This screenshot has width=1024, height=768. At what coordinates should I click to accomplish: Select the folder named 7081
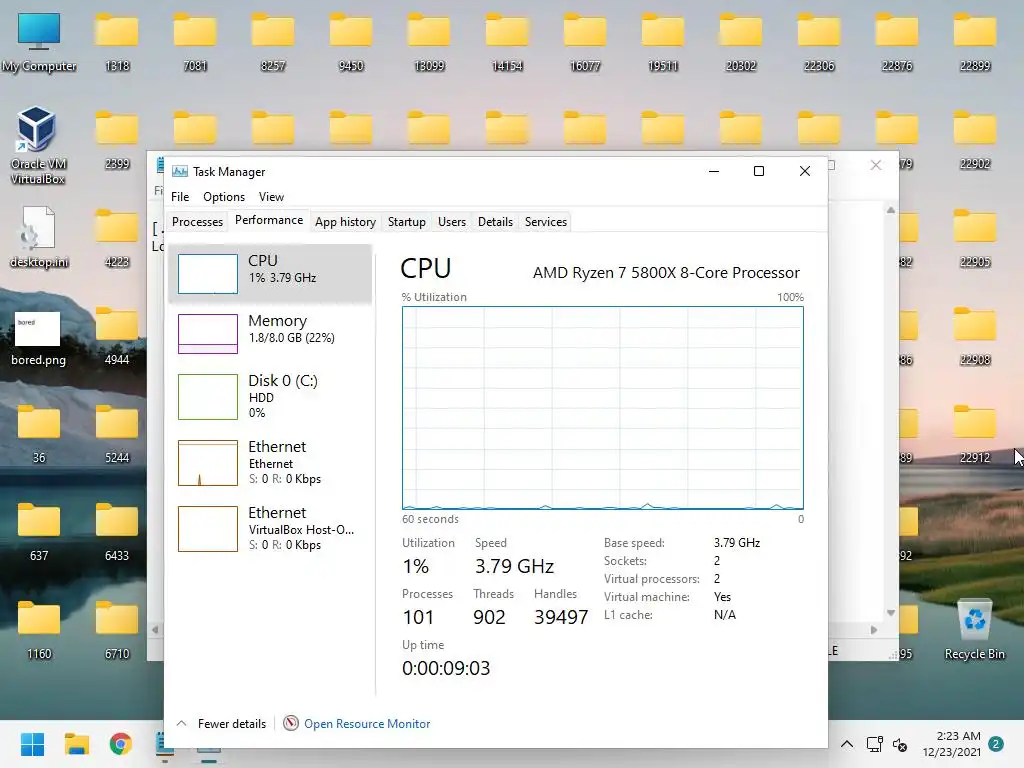pyautogui.click(x=195, y=42)
